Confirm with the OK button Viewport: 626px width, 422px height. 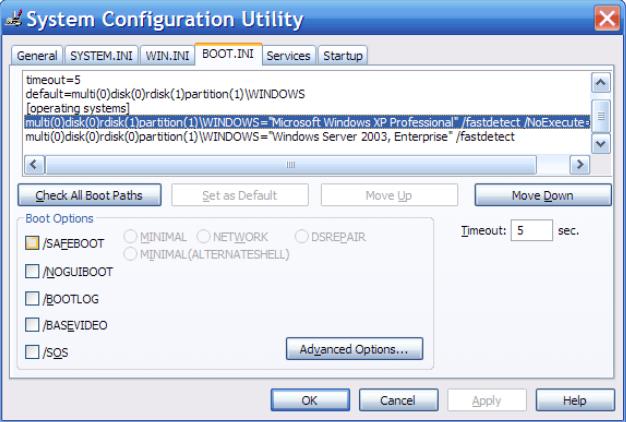(x=310, y=400)
